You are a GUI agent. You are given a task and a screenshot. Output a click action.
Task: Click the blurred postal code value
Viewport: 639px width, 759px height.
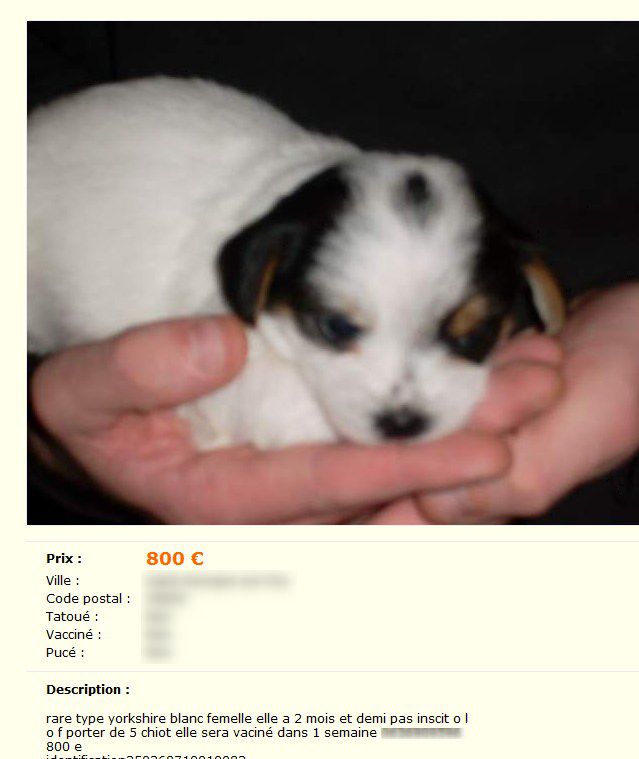(x=166, y=598)
